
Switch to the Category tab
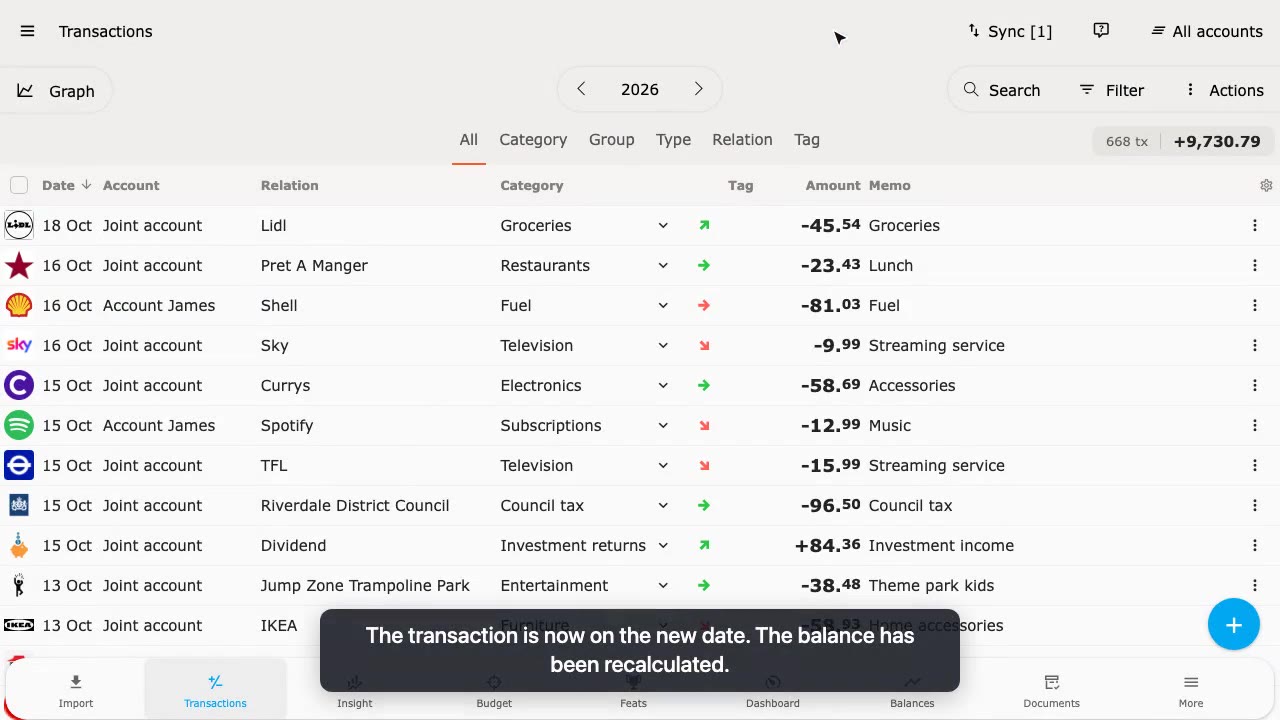tap(533, 140)
